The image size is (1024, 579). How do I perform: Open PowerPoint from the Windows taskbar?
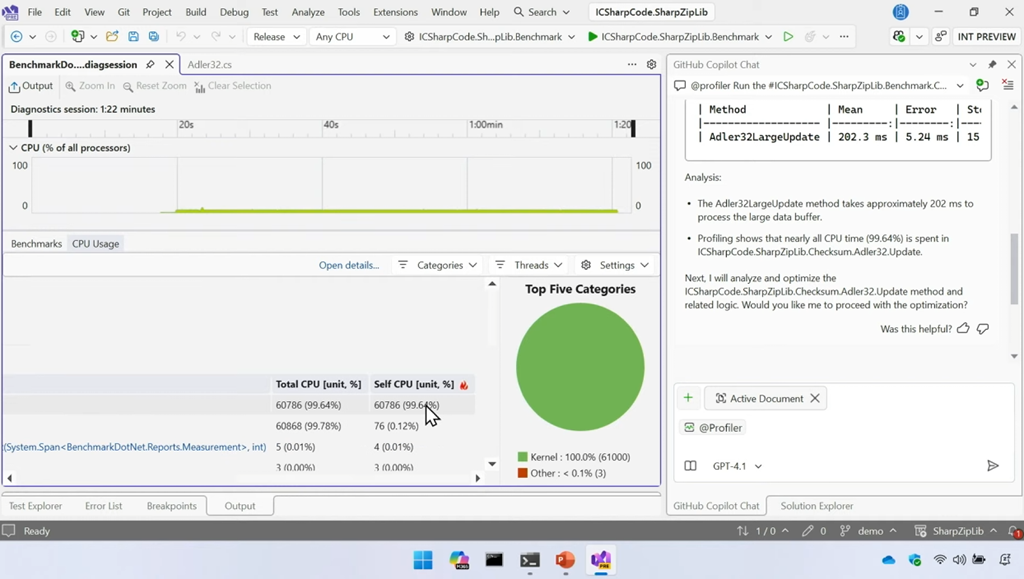tap(565, 560)
